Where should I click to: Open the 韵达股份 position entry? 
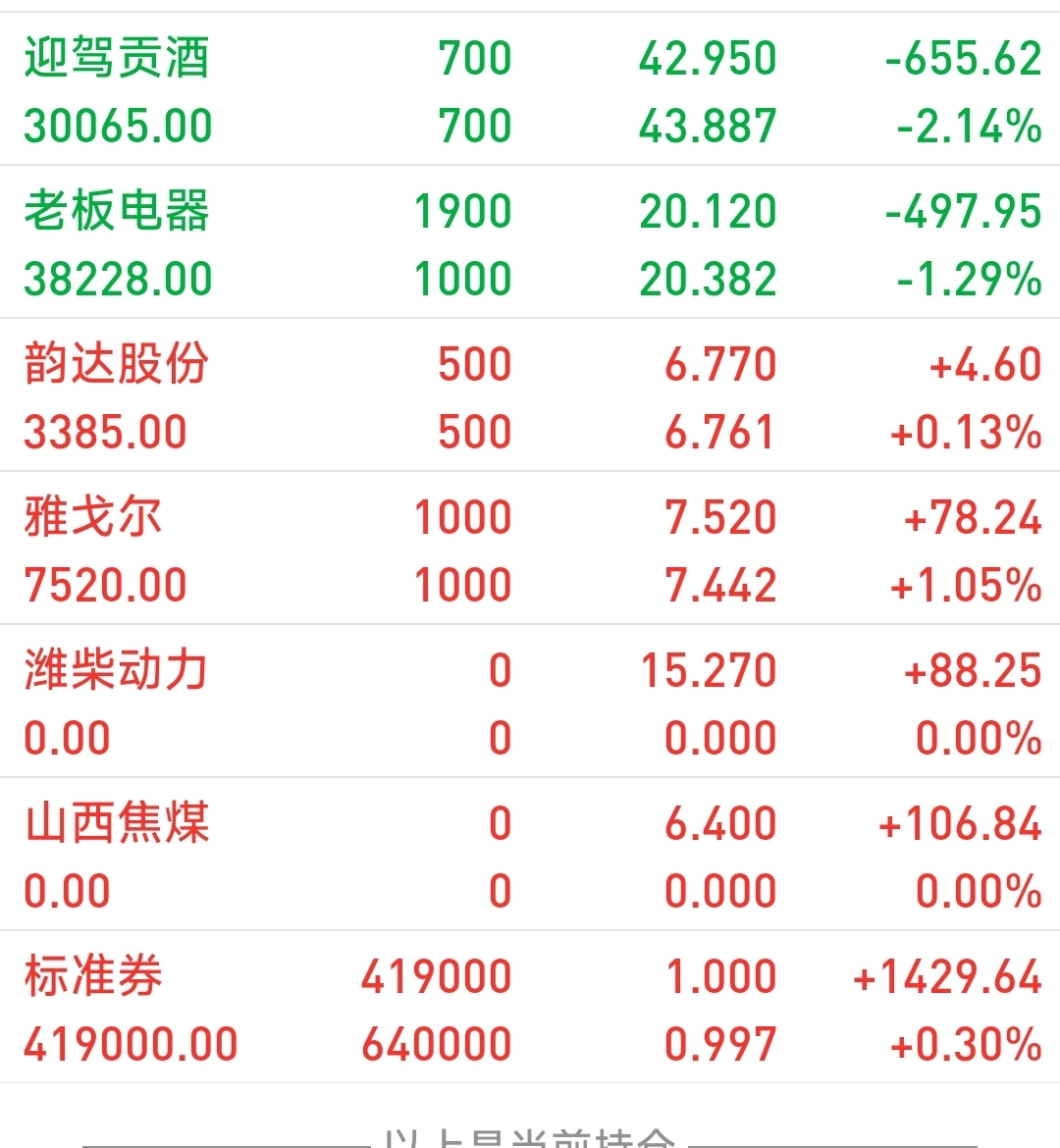tap(530, 395)
